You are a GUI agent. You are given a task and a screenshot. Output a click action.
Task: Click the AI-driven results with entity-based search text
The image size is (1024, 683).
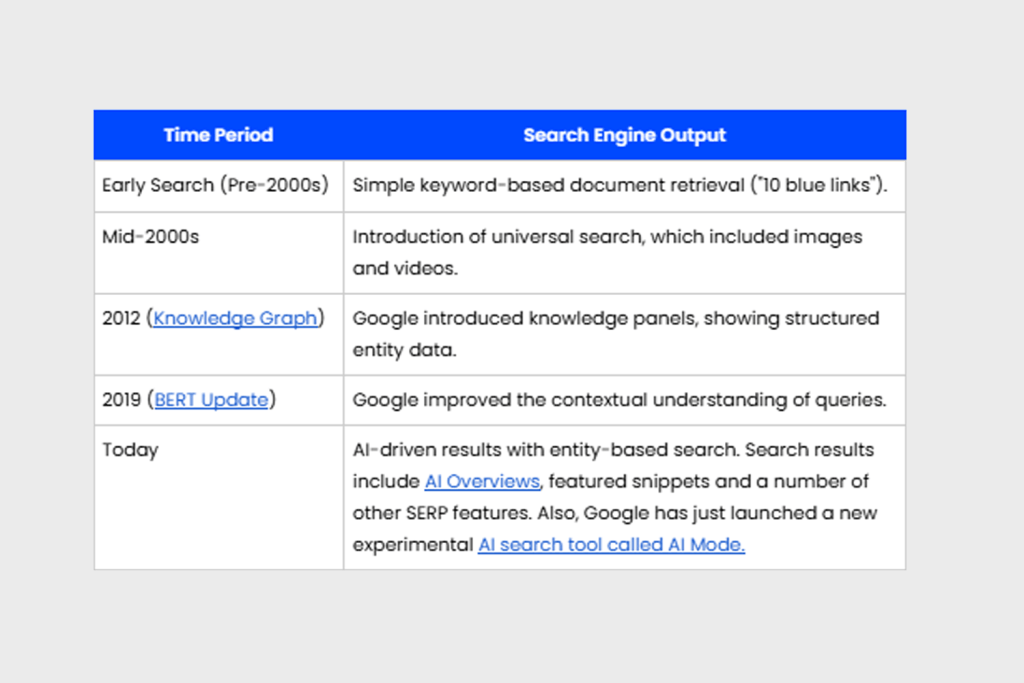tap(615, 497)
